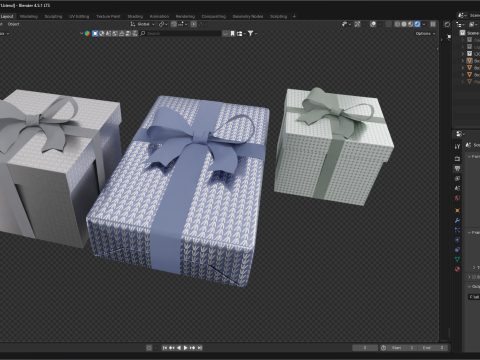Open the Sculpting workspace tab
Viewport: 480px width, 360px height.
[53, 16]
